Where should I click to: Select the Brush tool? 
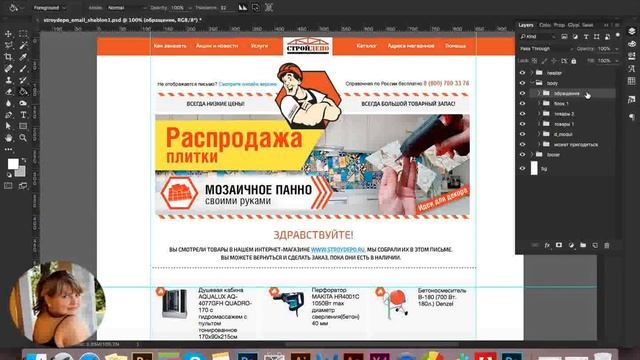tap(23, 69)
